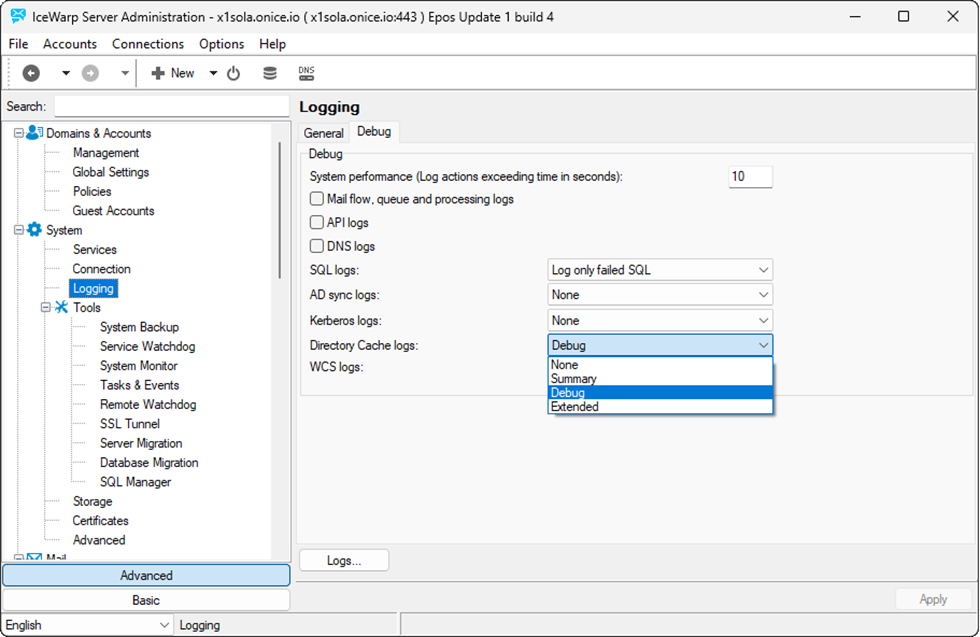Open SSL Tunnel tool
Viewport: 980px width, 637px height.
point(130,424)
